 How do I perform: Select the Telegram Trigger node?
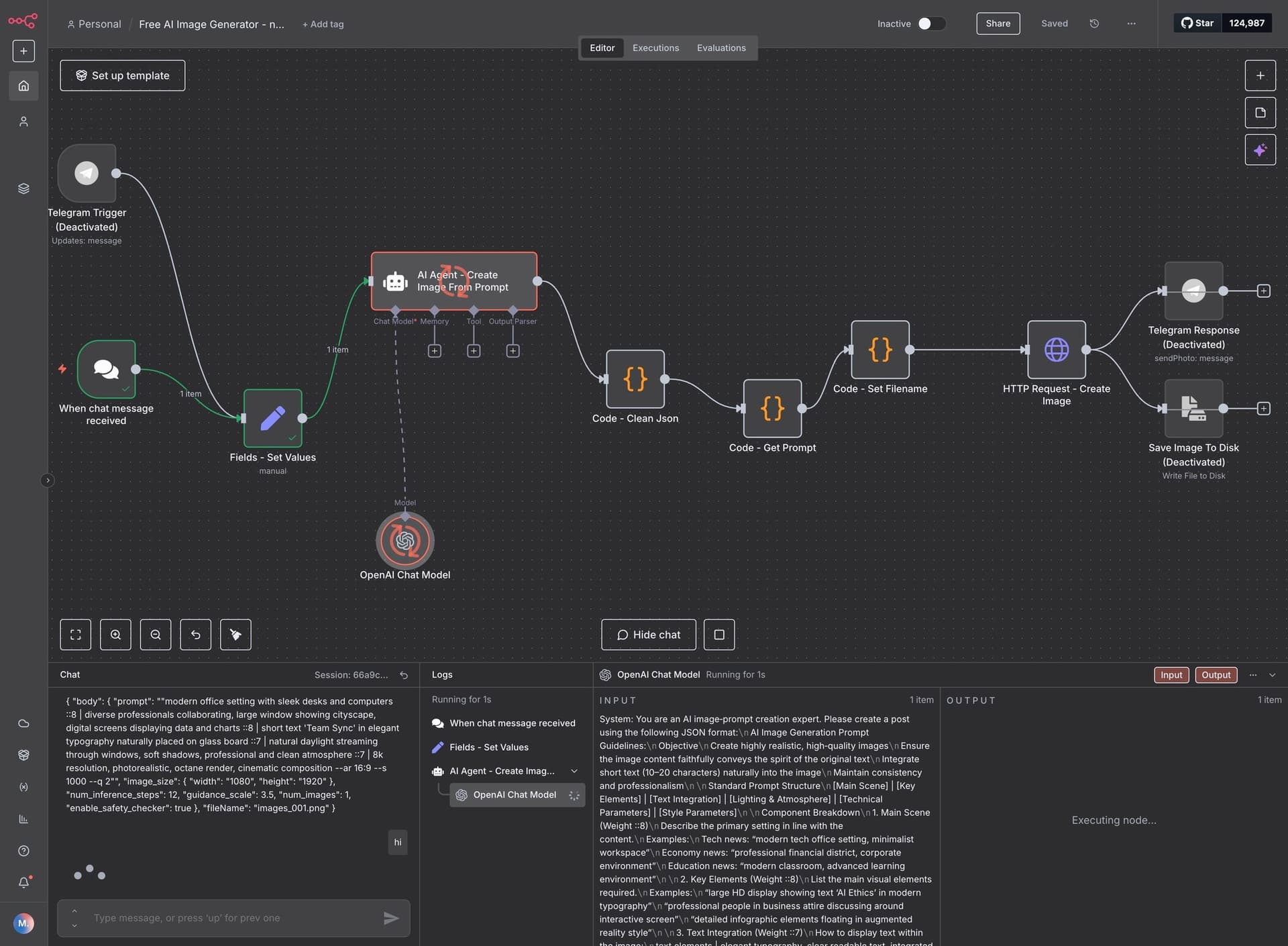tap(87, 173)
